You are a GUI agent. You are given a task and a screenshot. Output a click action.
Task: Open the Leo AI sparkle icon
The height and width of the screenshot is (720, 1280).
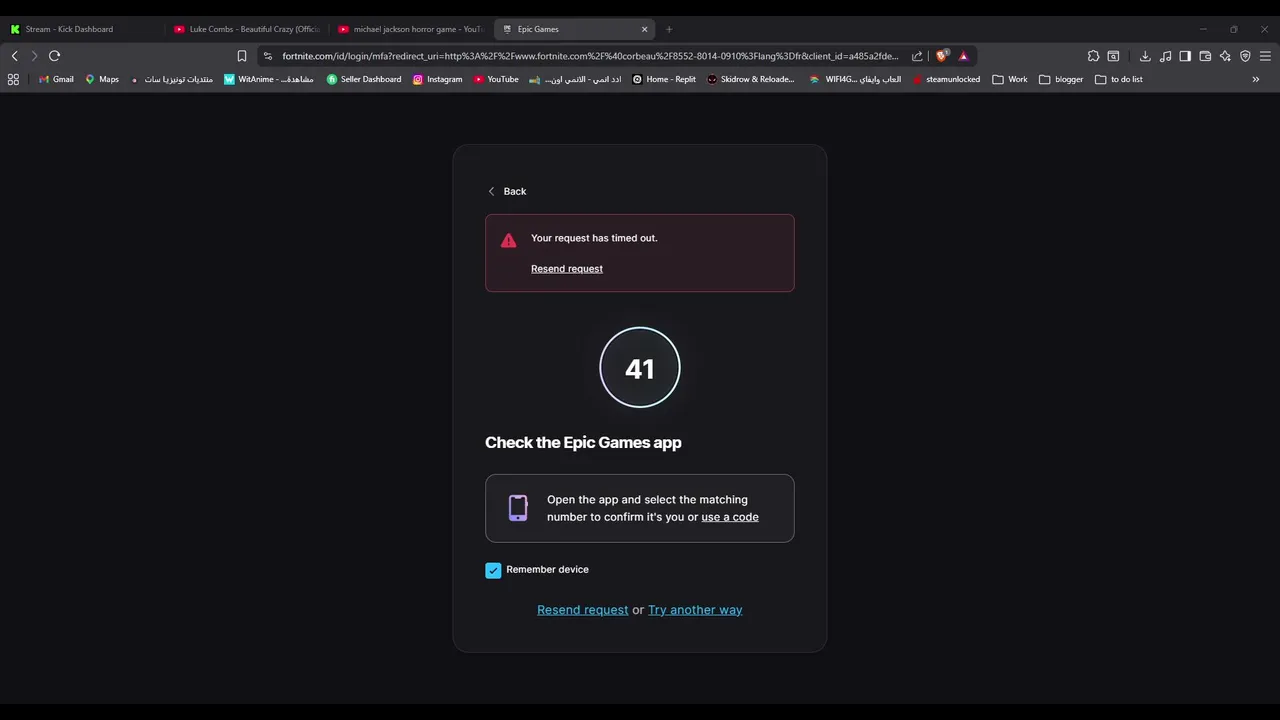click(x=1225, y=56)
